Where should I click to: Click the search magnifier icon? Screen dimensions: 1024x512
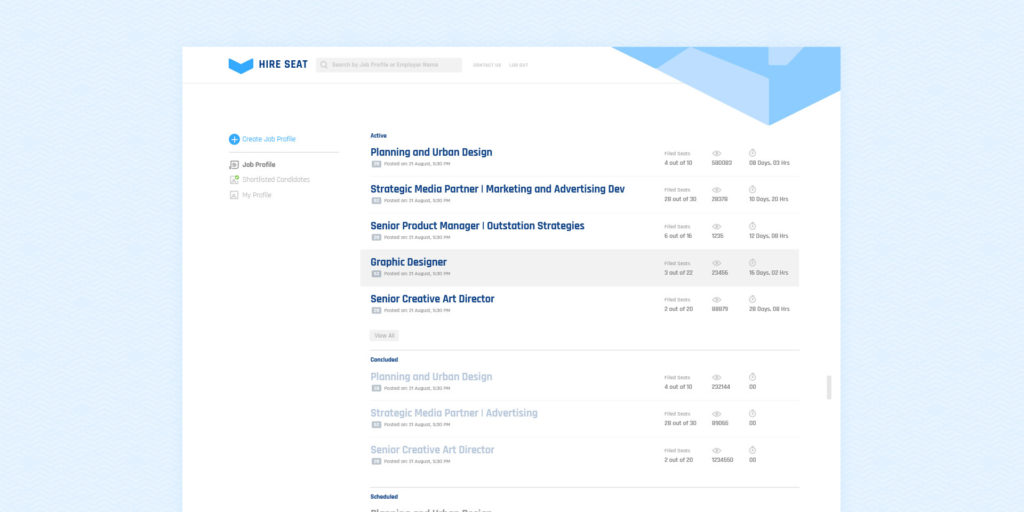point(324,65)
